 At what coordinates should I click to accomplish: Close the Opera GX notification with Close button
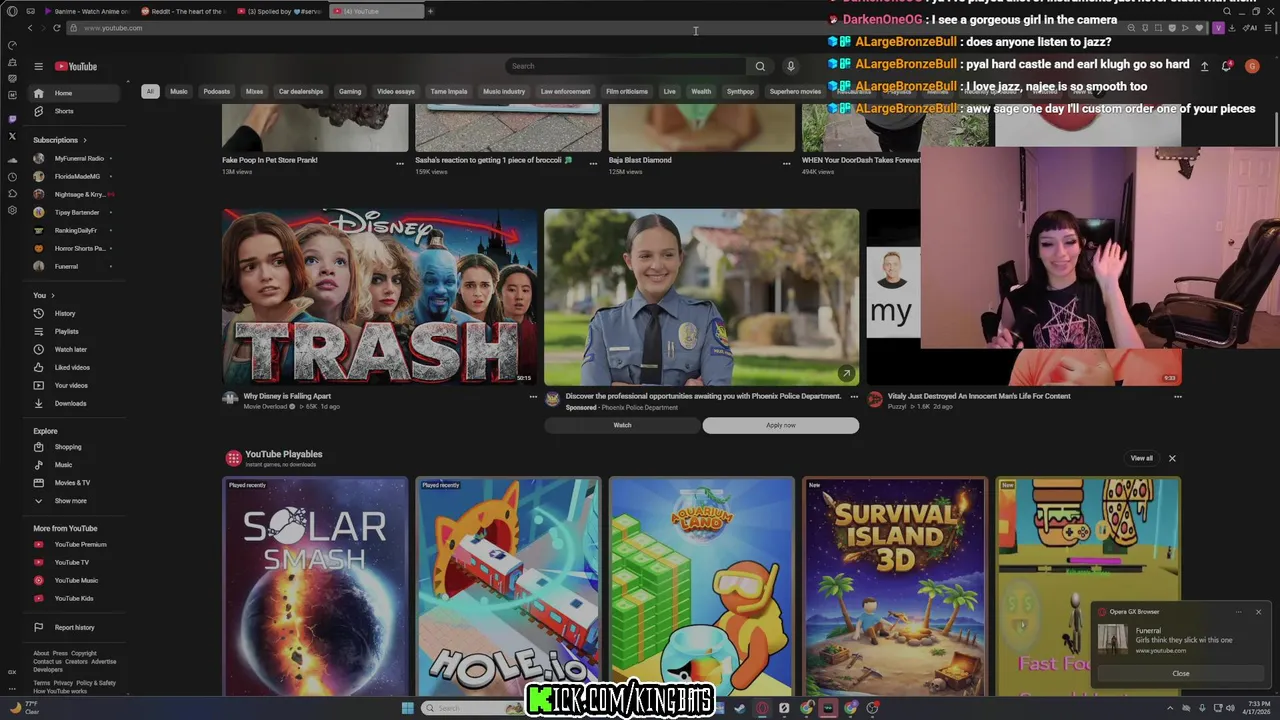[x=1181, y=673]
